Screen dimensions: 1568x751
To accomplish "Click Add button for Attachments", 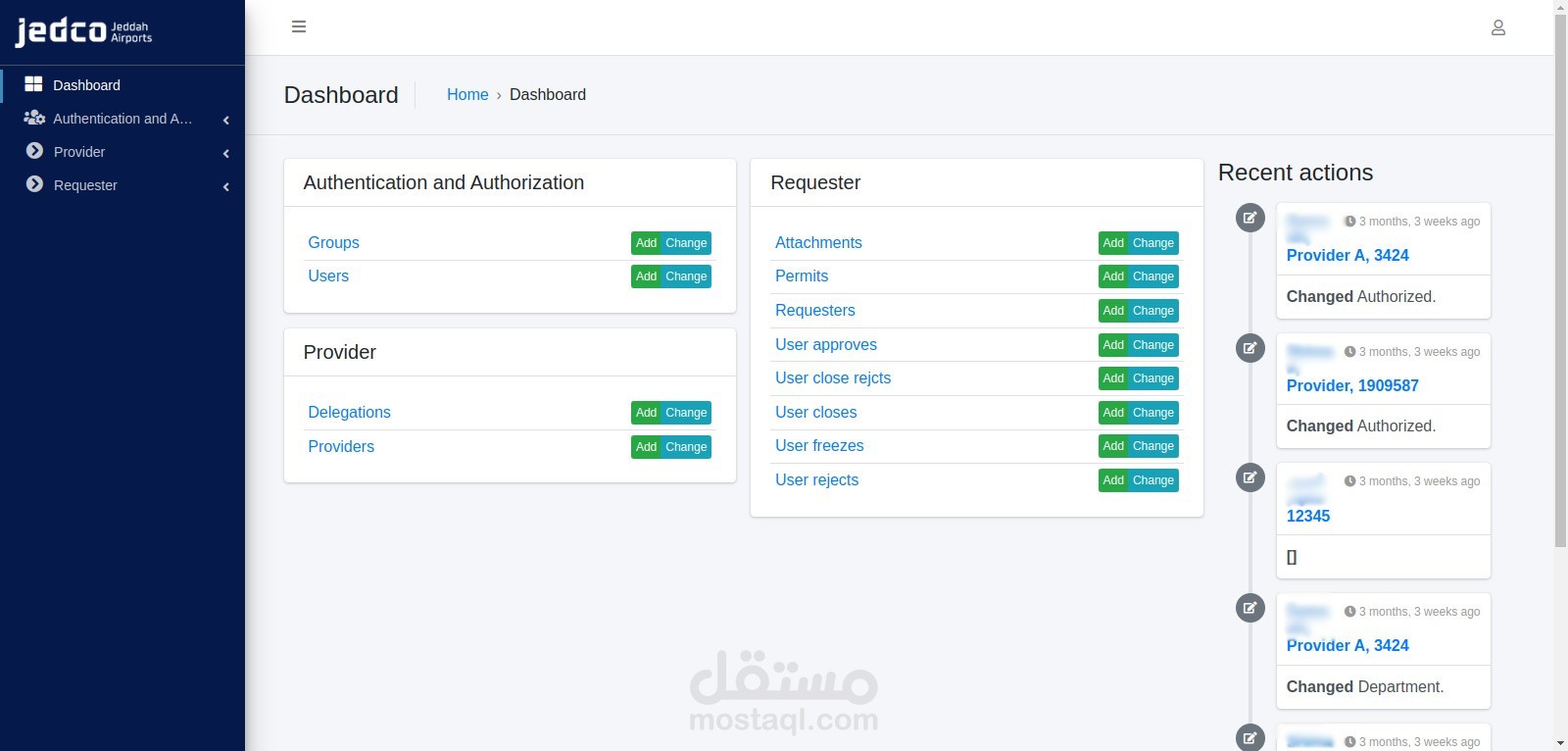I will (x=1113, y=243).
